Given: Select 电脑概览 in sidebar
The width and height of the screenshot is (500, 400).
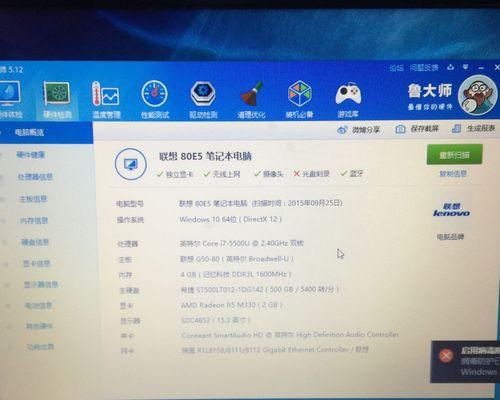Looking at the screenshot, I should (x=29, y=133).
